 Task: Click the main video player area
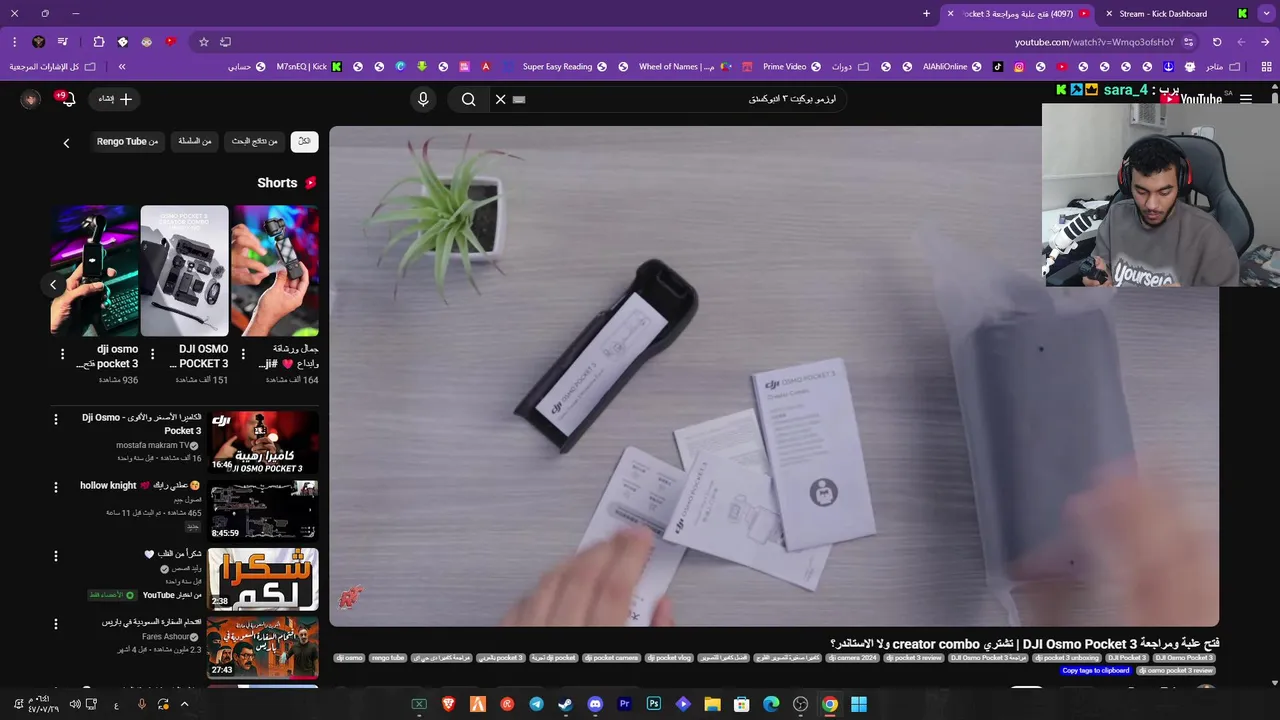[774, 376]
